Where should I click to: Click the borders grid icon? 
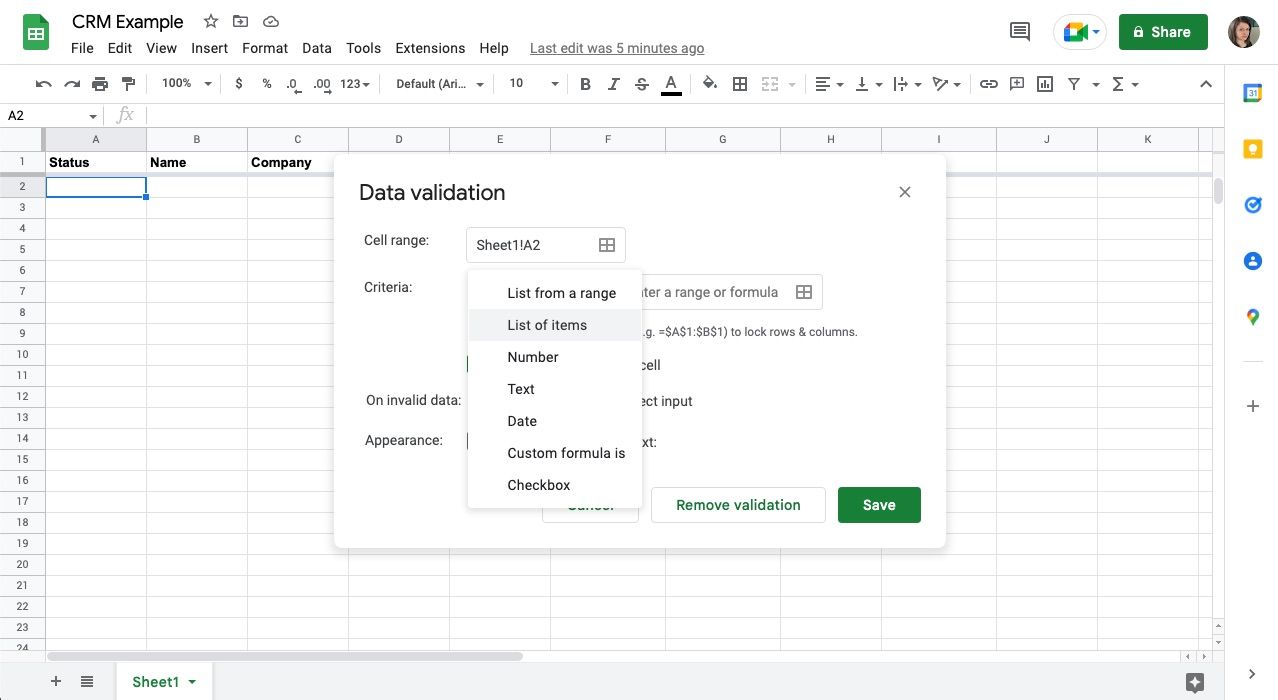[740, 84]
